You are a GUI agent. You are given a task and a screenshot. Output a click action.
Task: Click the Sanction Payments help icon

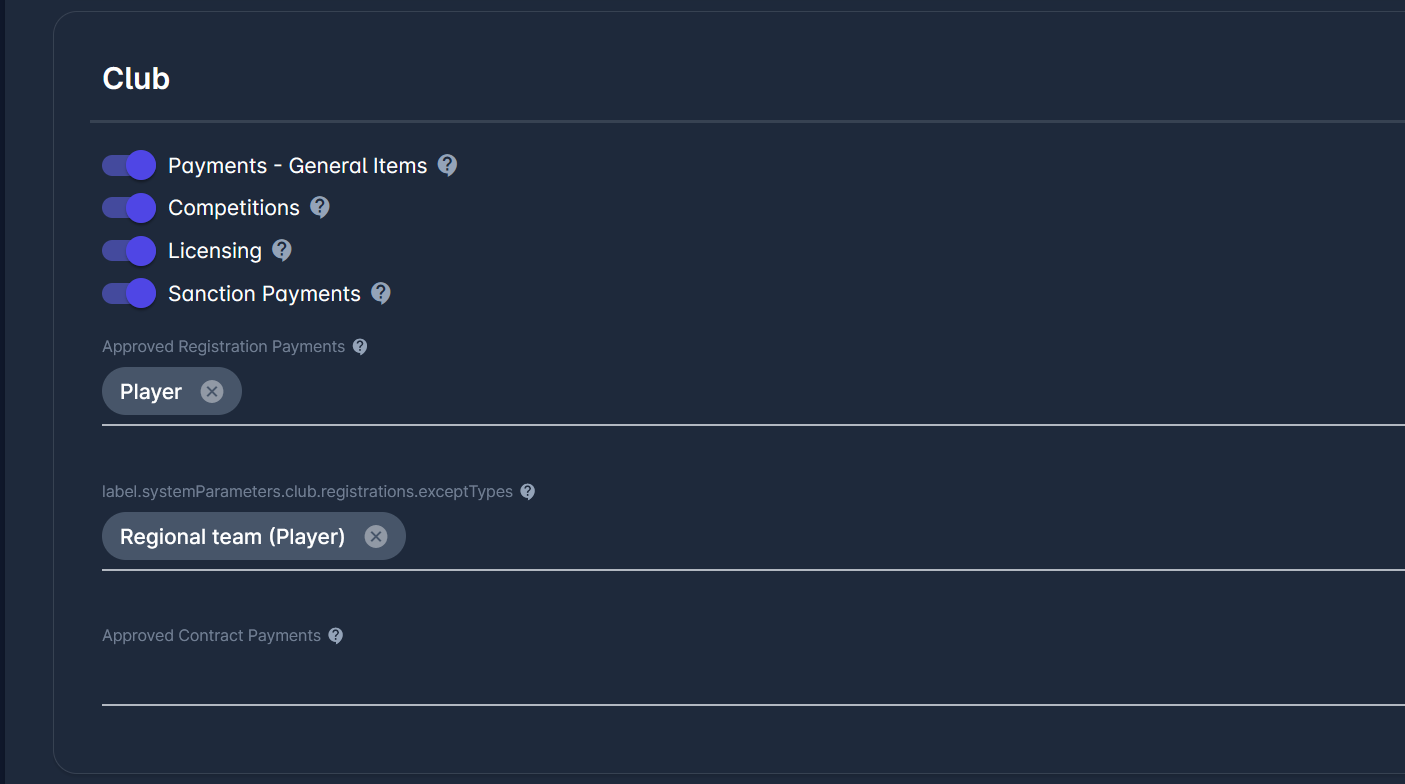click(x=381, y=293)
